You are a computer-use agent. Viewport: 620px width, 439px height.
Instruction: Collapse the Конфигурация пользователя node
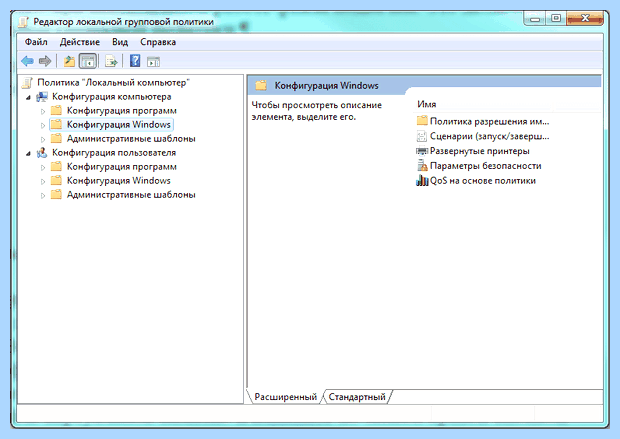coord(28,153)
